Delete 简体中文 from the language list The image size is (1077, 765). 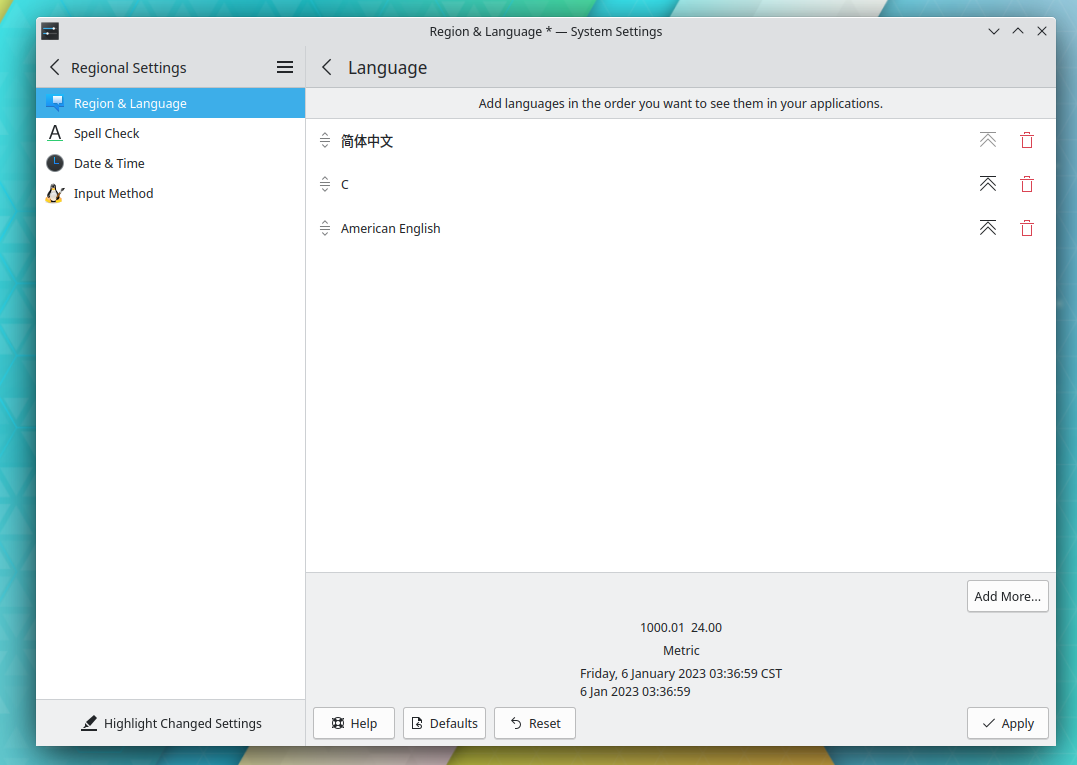[x=1027, y=140]
